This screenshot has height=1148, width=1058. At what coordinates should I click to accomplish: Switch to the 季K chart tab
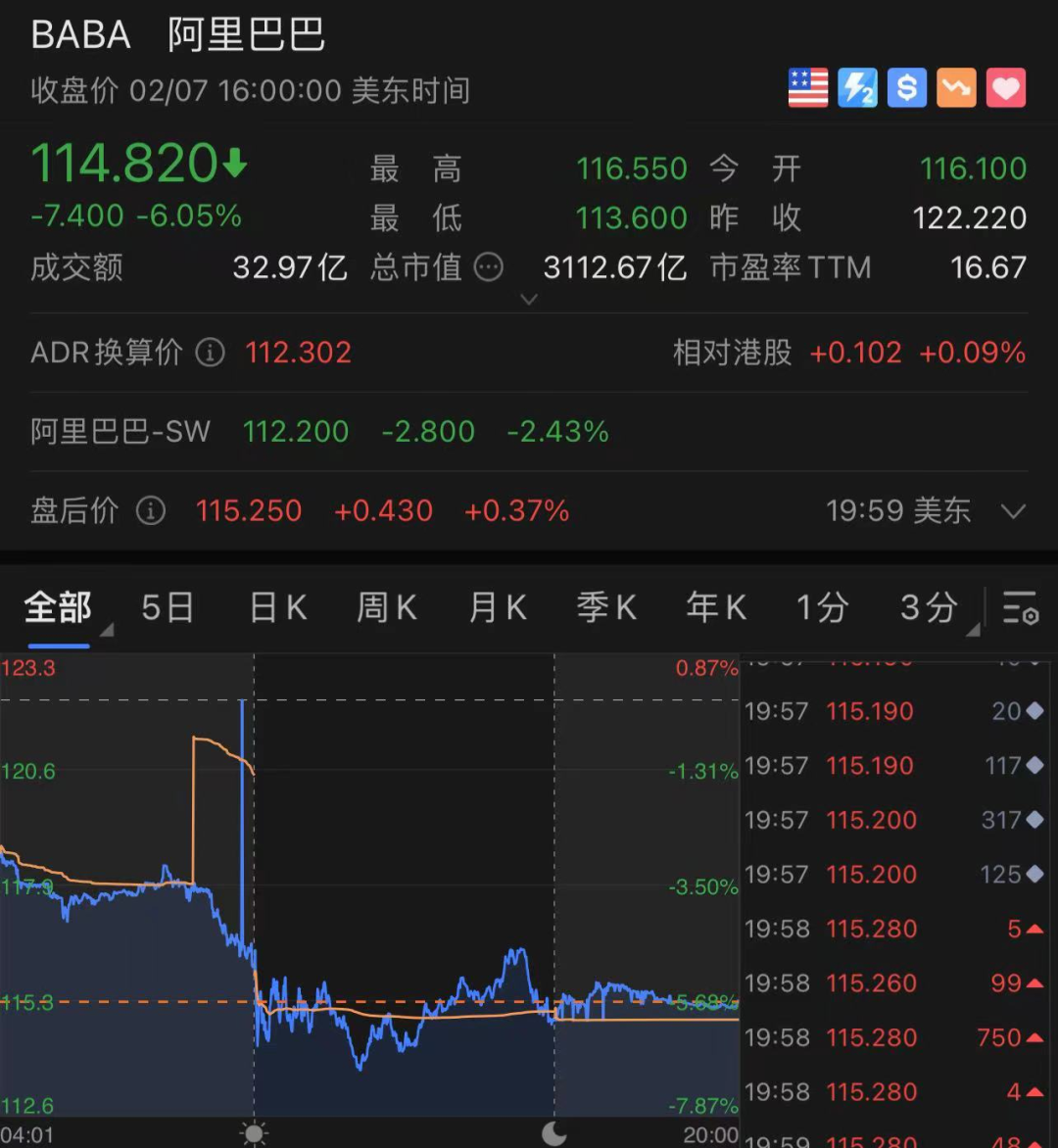pyautogui.click(x=606, y=607)
